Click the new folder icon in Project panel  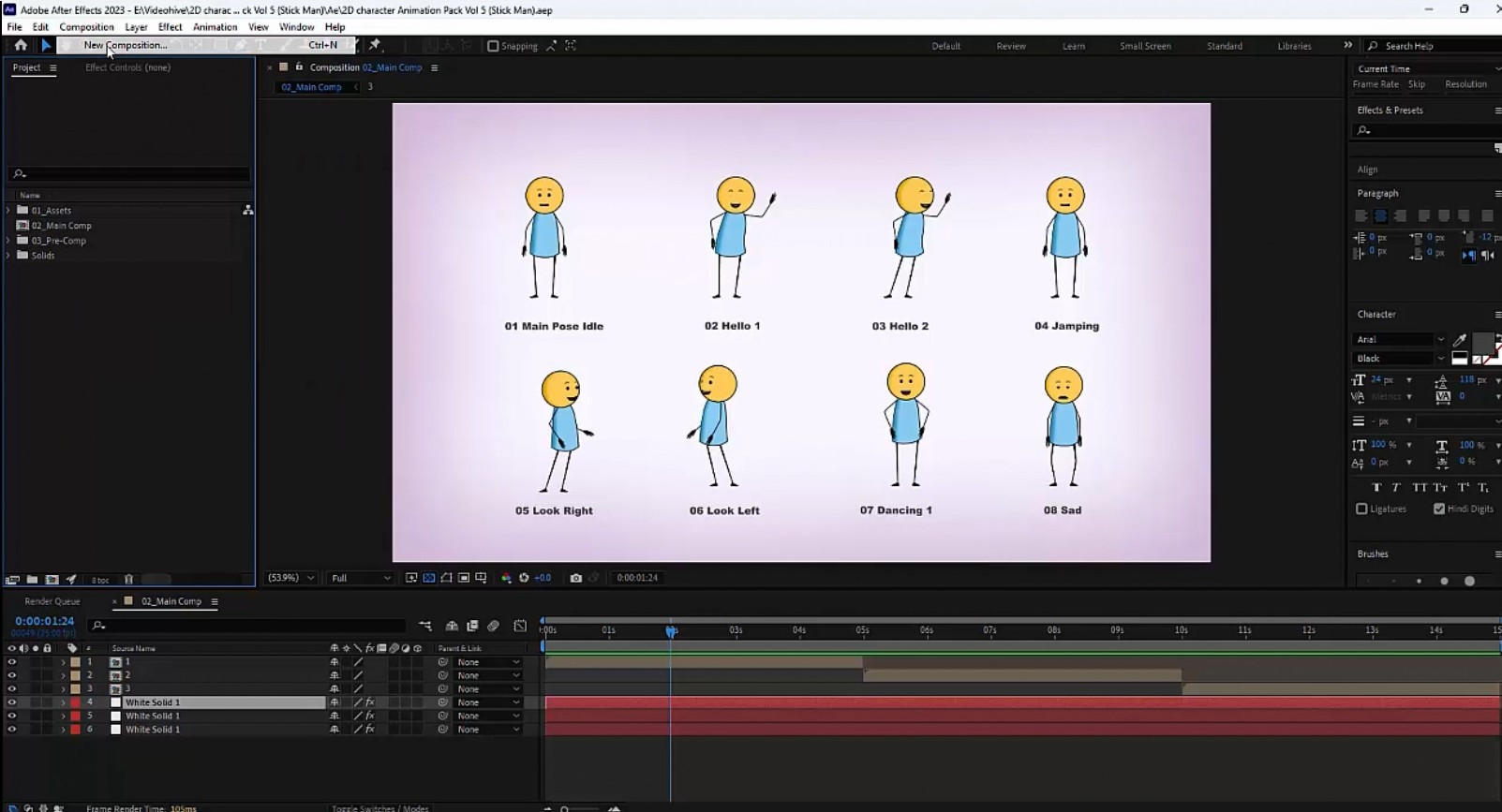(x=32, y=580)
